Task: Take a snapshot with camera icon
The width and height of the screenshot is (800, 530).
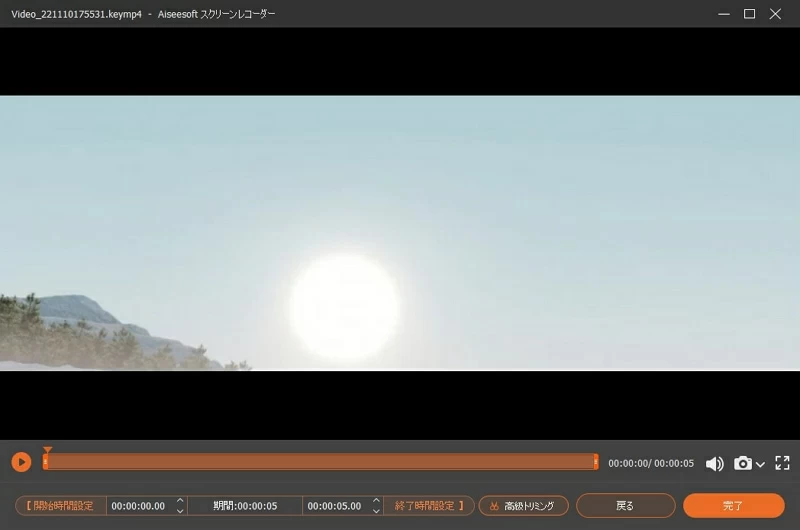Action: 743,463
